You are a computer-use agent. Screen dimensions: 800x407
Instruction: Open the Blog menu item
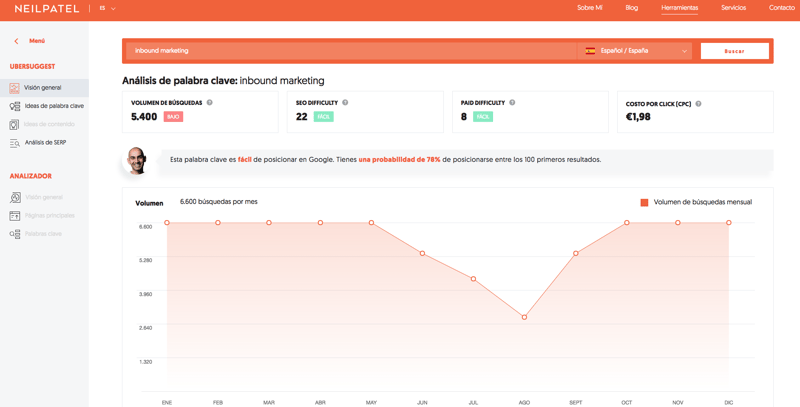632,8
